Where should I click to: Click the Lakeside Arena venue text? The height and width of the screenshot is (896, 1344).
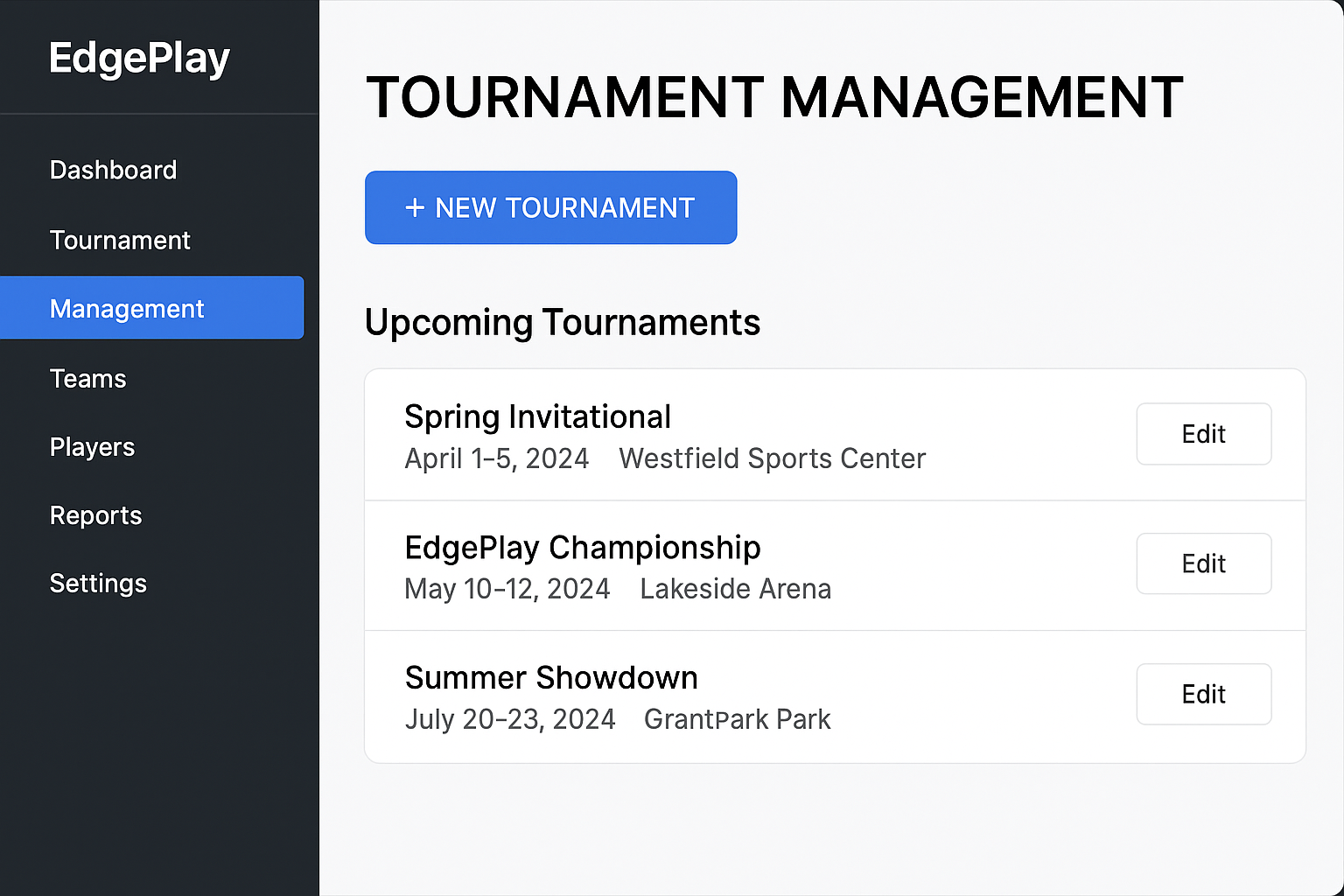coord(736,588)
